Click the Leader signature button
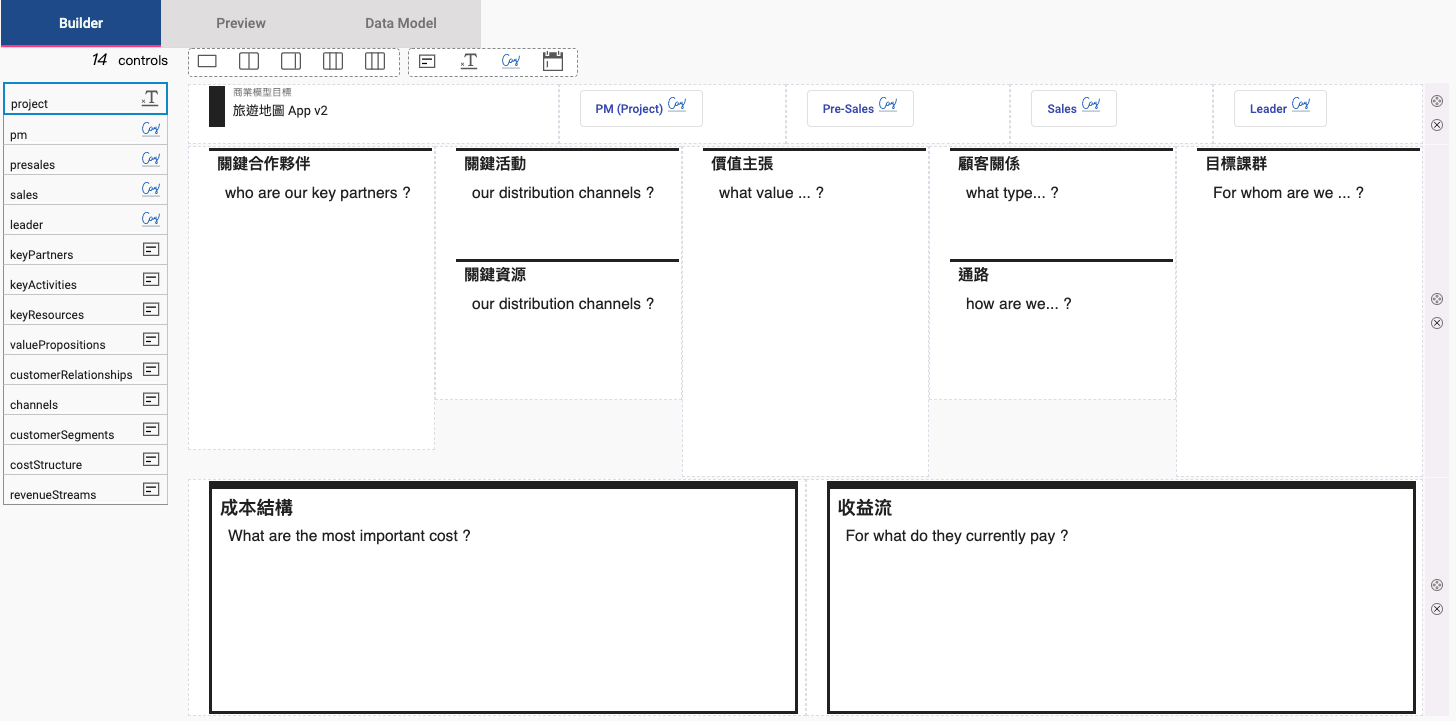Screen dimensions: 1456x721 pyautogui.click(x=1280, y=108)
